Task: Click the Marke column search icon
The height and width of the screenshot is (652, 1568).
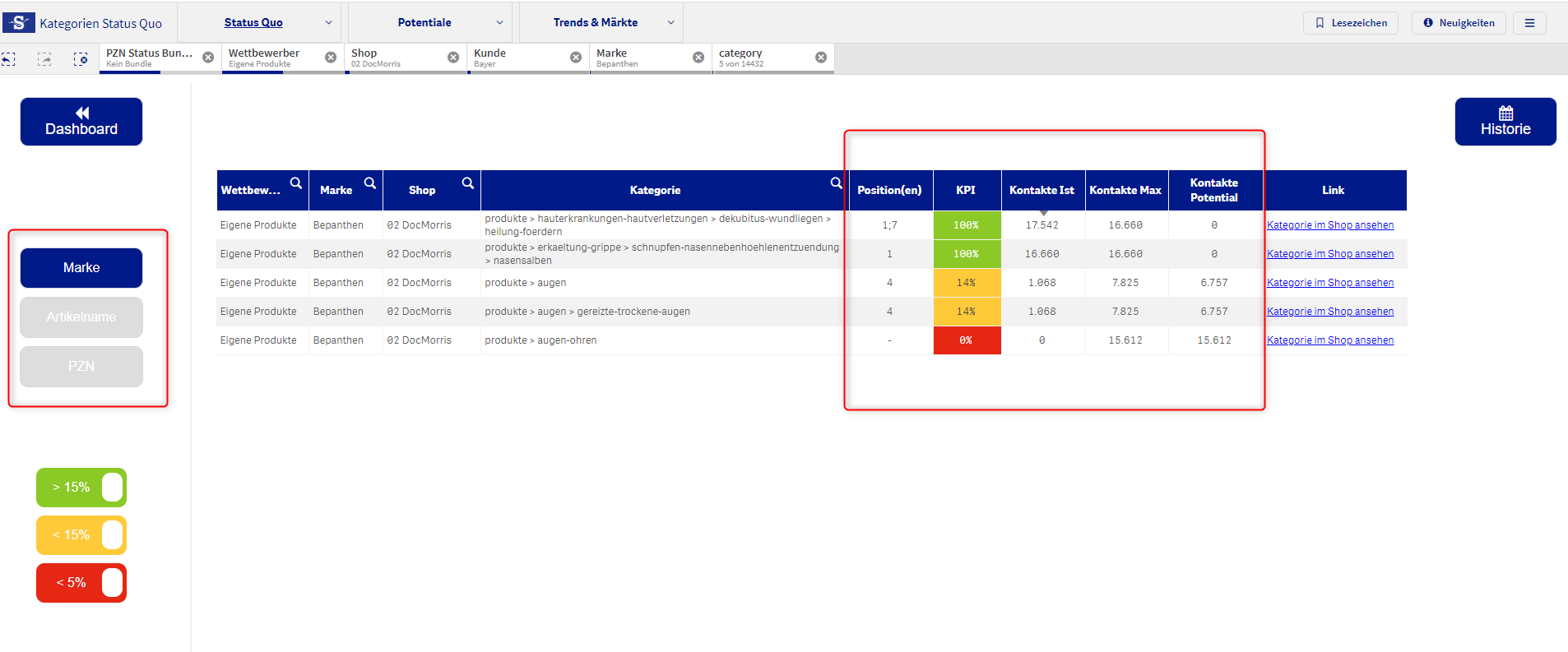Action: 370,183
